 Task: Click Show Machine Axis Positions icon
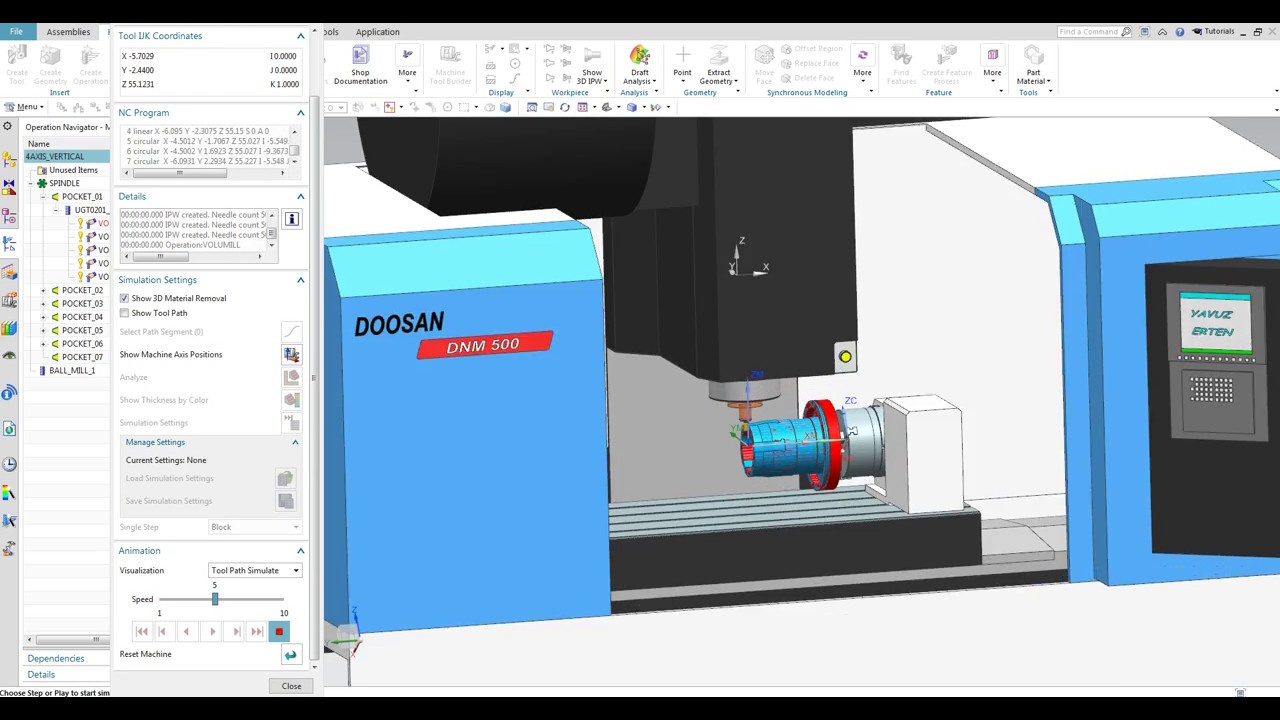click(291, 354)
